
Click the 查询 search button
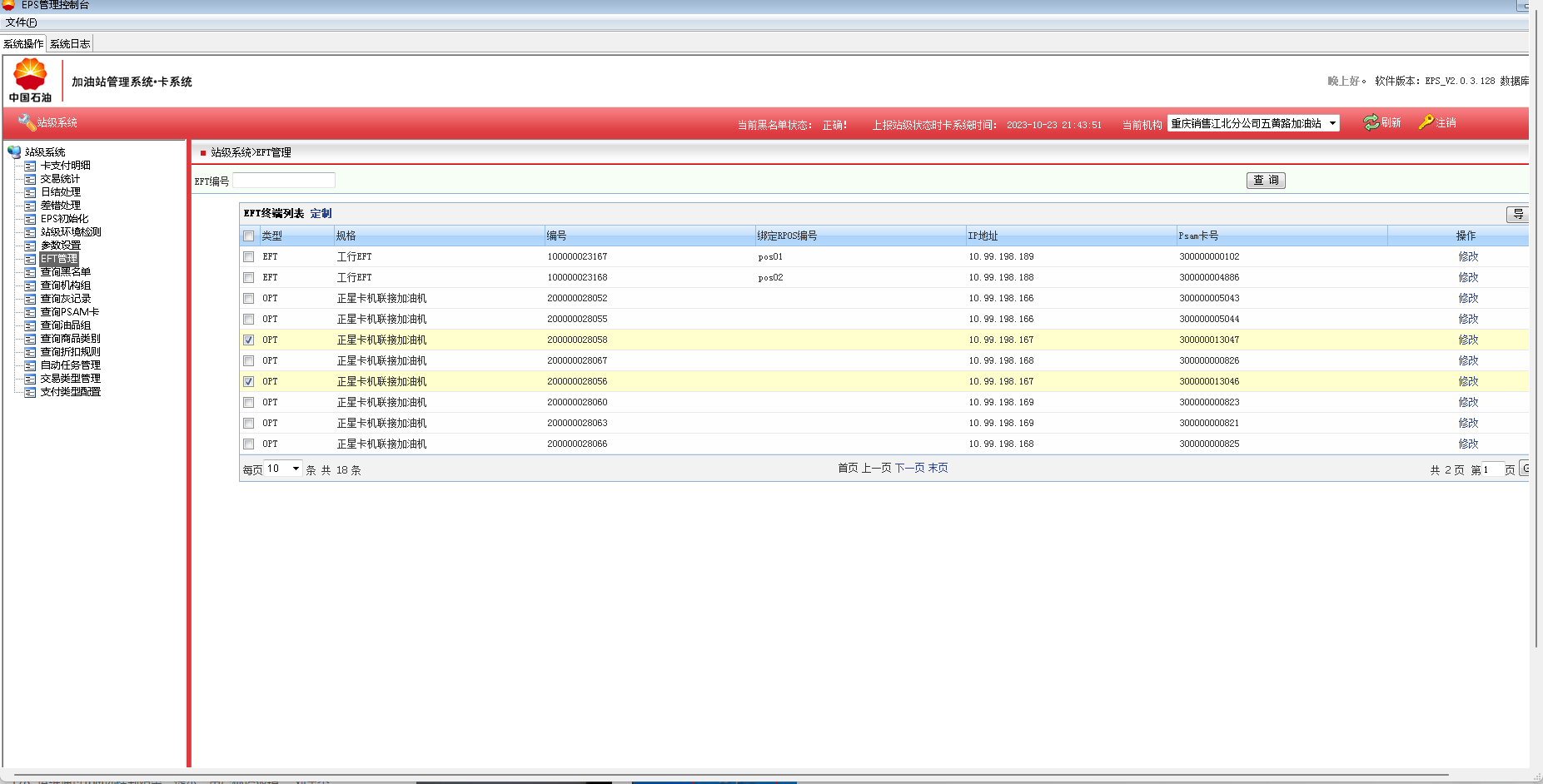tap(1265, 181)
